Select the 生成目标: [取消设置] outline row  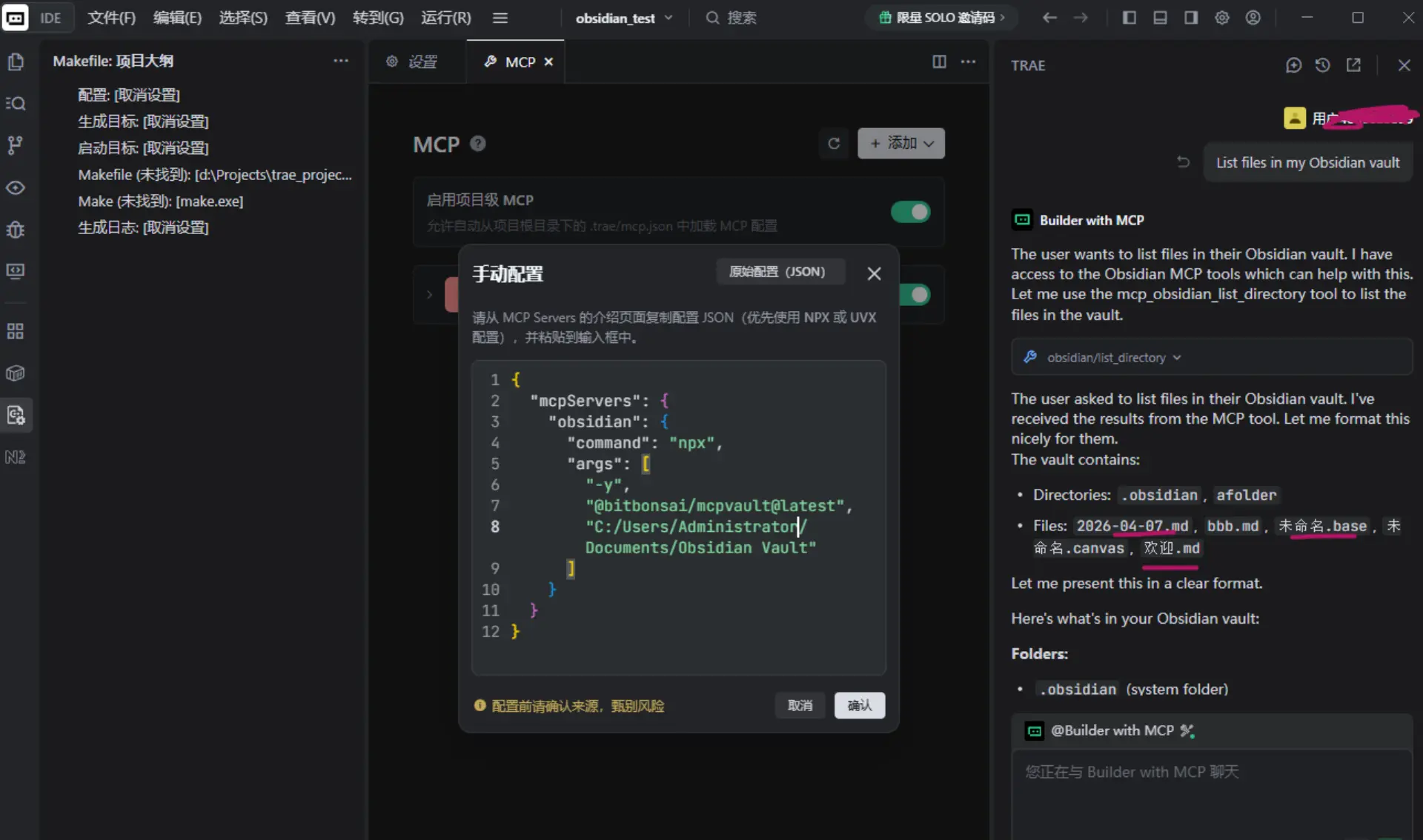point(202,121)
